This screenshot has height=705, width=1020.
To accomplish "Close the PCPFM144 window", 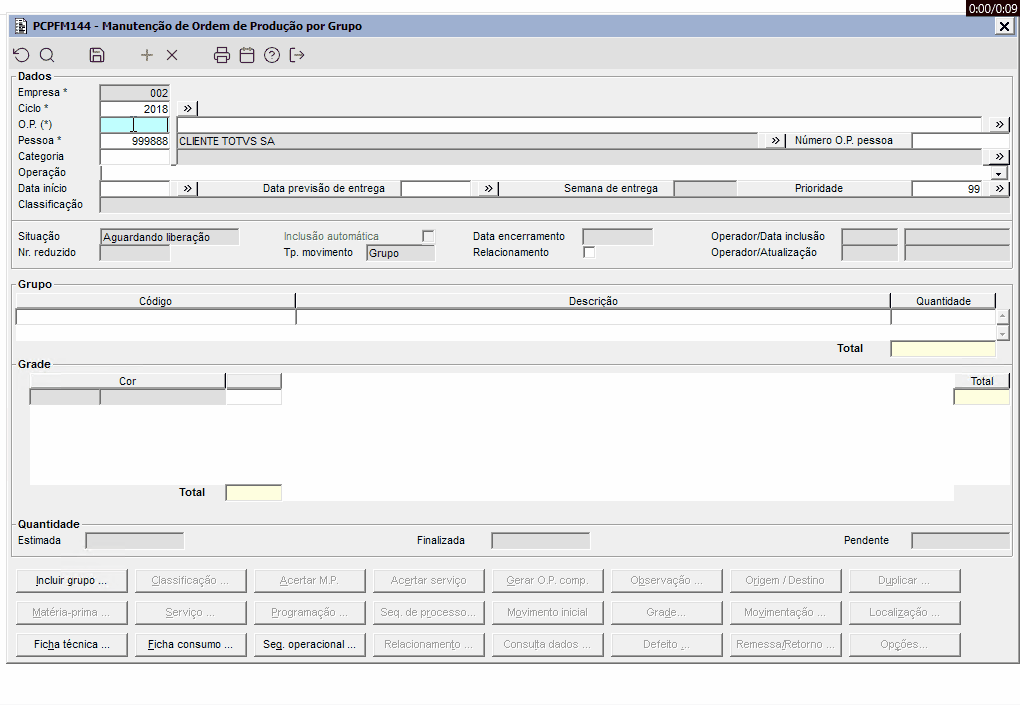I will click(1004, 26).
